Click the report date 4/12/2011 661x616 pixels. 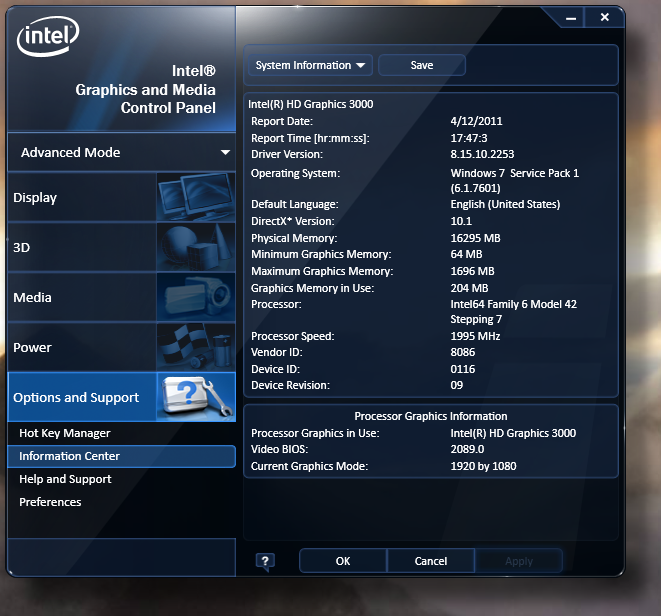[x=476, y=121]
